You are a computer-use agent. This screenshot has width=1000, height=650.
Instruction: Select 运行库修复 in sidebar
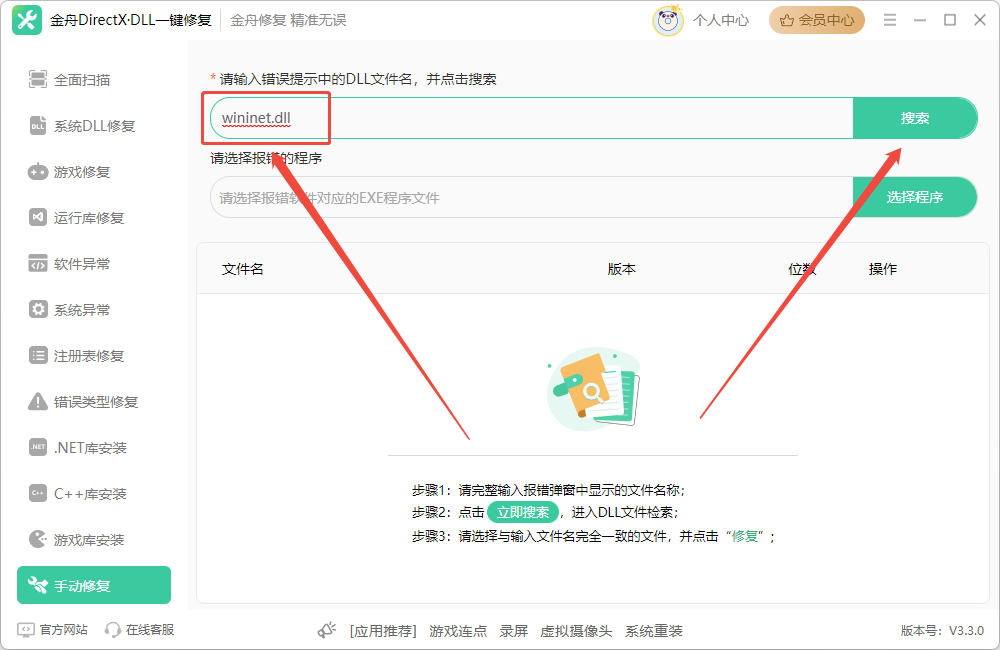pos(94,218)
